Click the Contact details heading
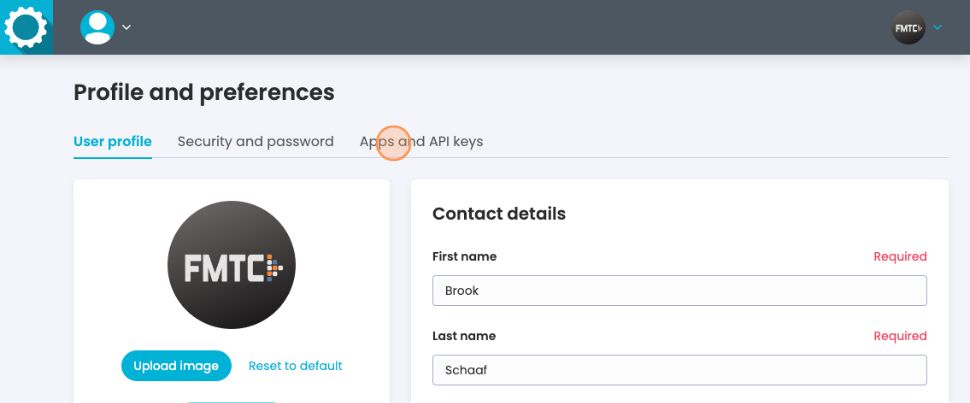970x403 pixels. click(x=498, y=214)
